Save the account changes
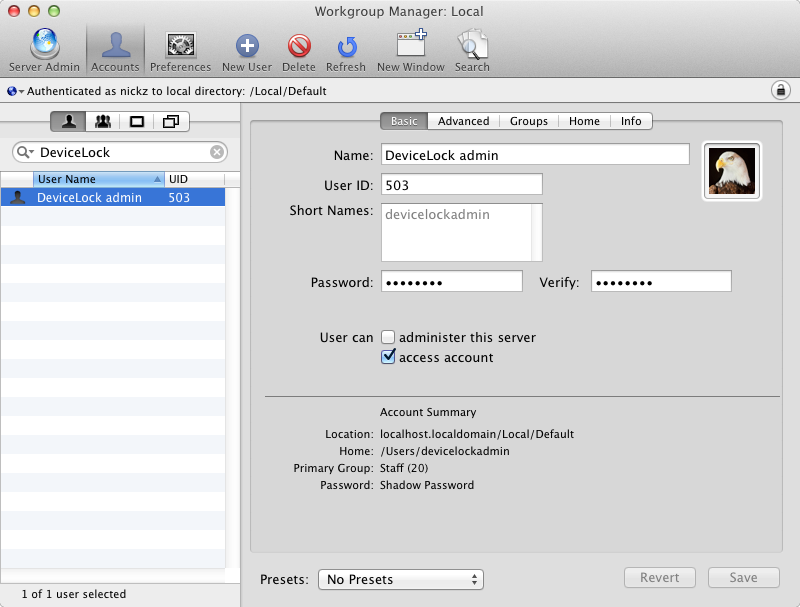 [743, 577]
